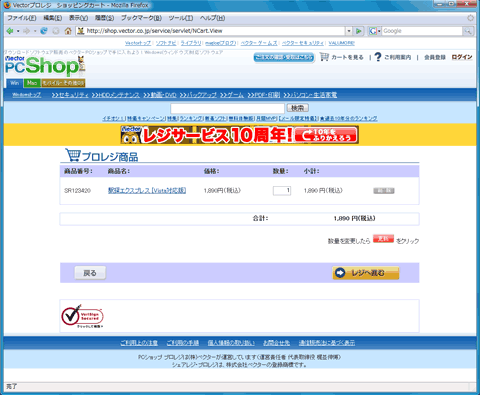Click the Vector PCShop logo
Screen dimensions: 480x395
pos(45,65)
